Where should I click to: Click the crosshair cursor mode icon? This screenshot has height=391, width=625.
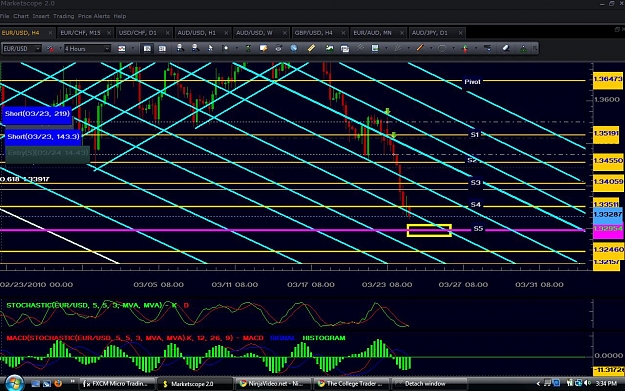(225, 48)
